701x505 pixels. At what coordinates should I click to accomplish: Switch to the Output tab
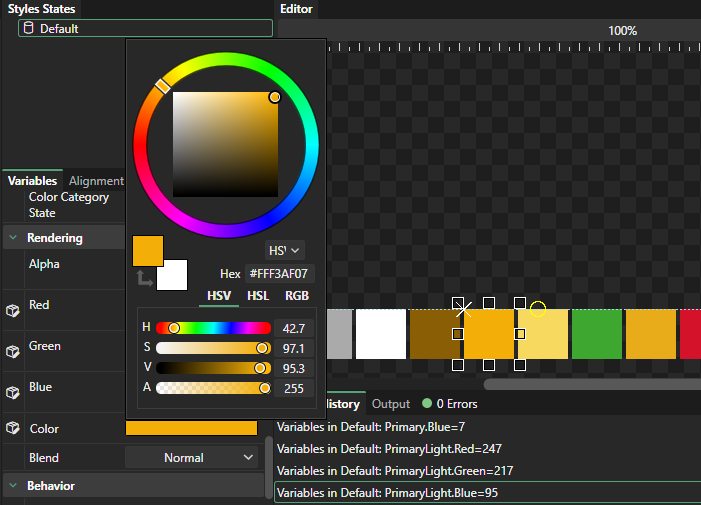point(391,404)
